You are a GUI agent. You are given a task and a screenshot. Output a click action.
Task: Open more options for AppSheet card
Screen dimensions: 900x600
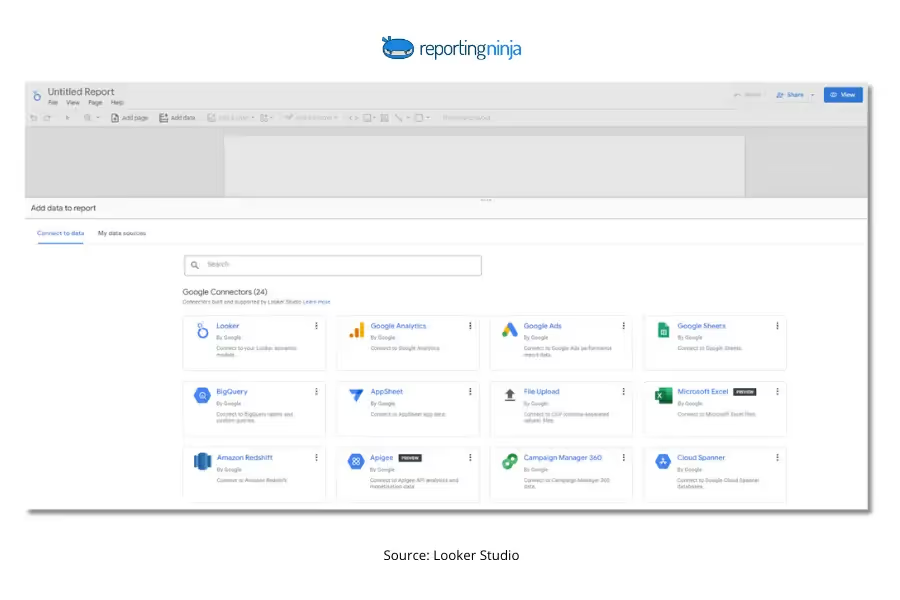(470, 392)
